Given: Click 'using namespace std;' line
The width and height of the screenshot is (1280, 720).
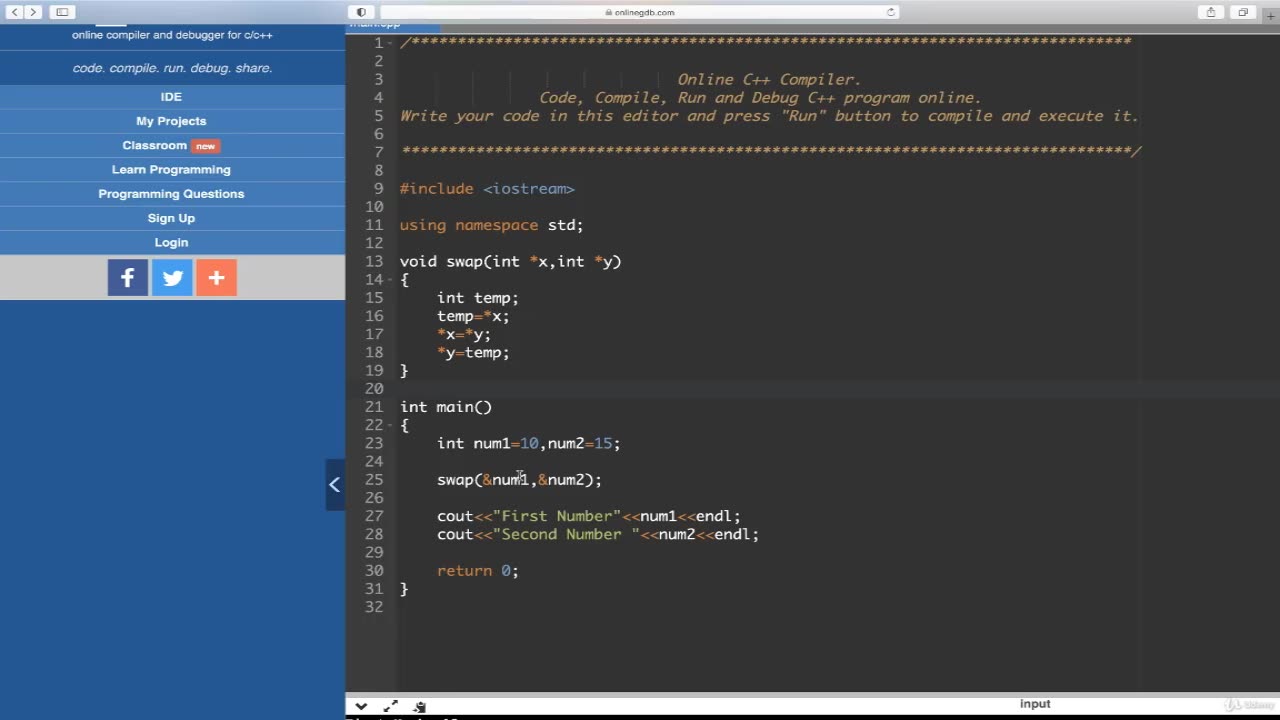Looking at the screenshot, I should 491,225.
